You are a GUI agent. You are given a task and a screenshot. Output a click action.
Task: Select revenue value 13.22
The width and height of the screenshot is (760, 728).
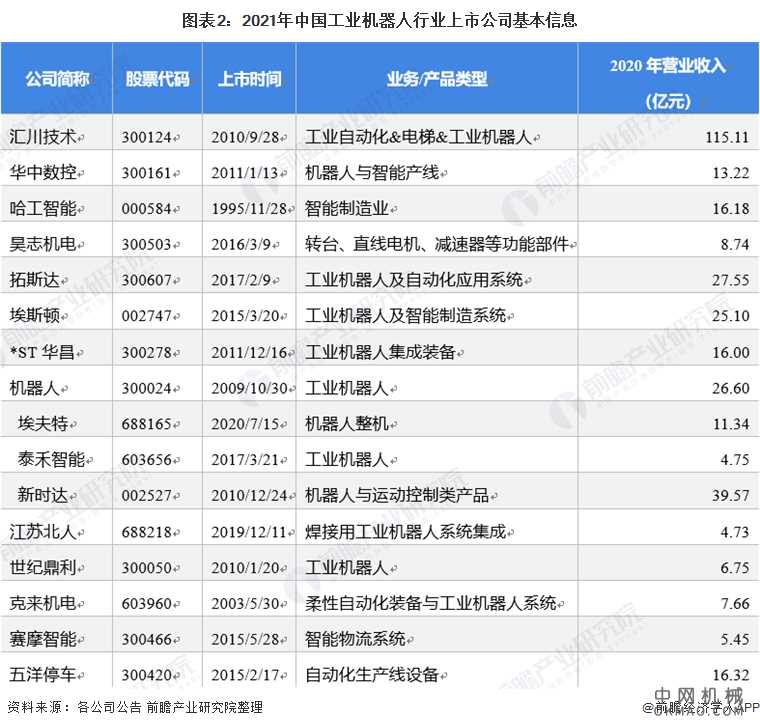(x=730, y=174)
